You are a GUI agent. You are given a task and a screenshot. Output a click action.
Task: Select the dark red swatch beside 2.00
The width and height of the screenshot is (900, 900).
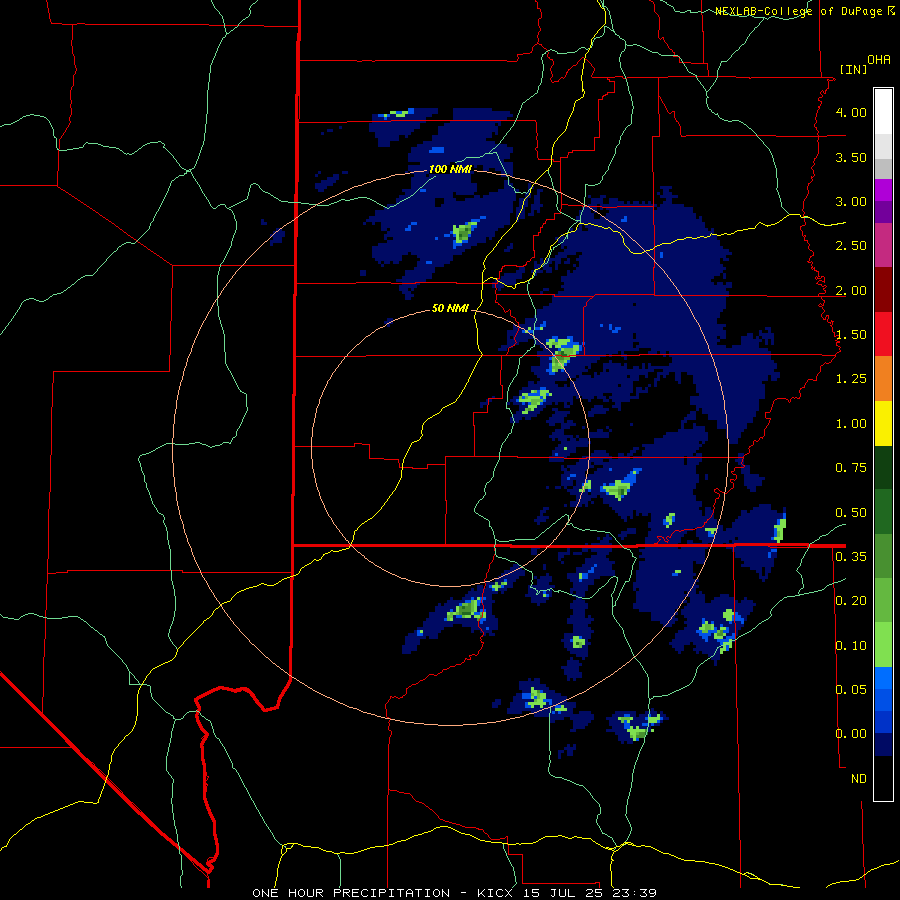coord(883,290)
